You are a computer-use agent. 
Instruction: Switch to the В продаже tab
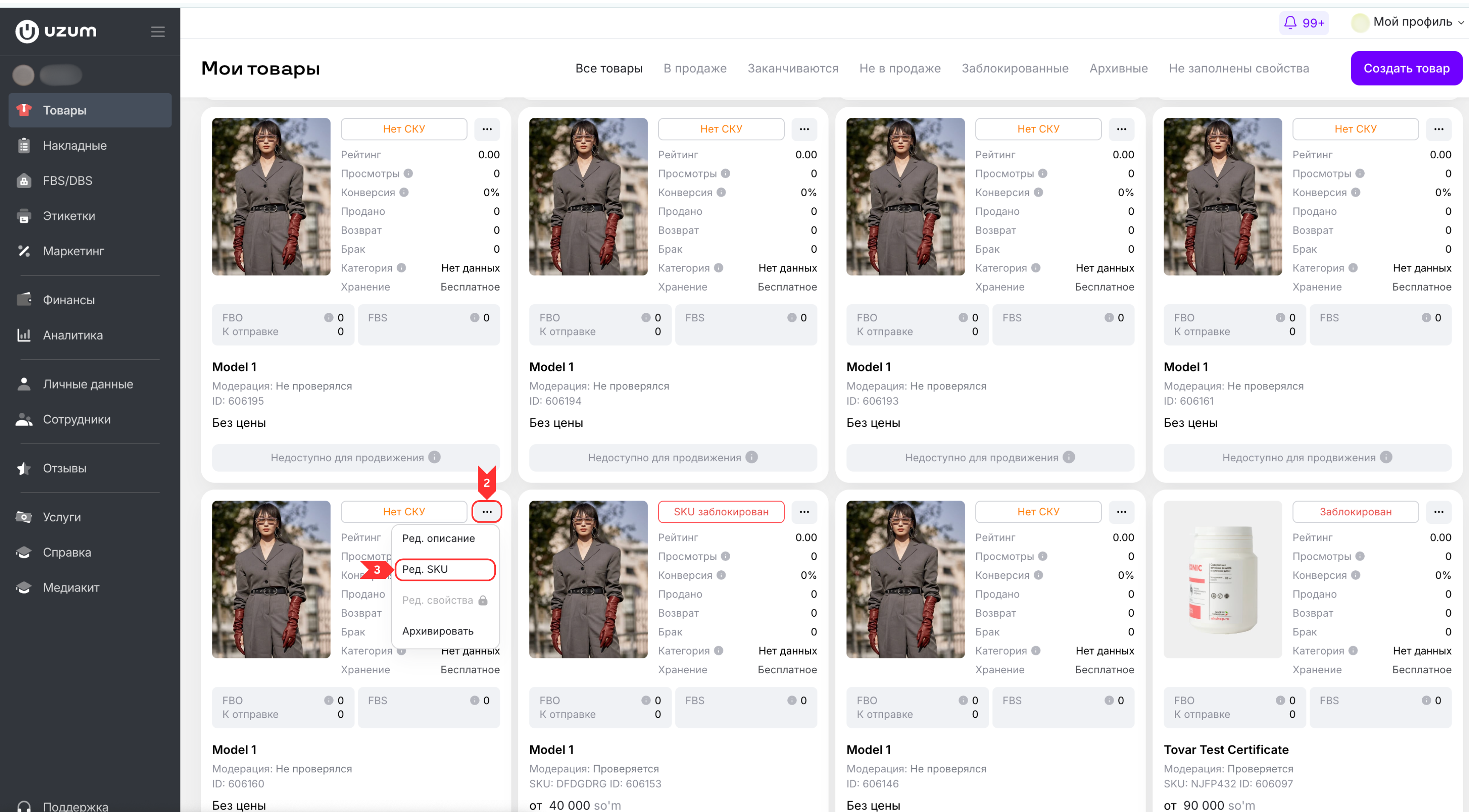click(694, 69)
